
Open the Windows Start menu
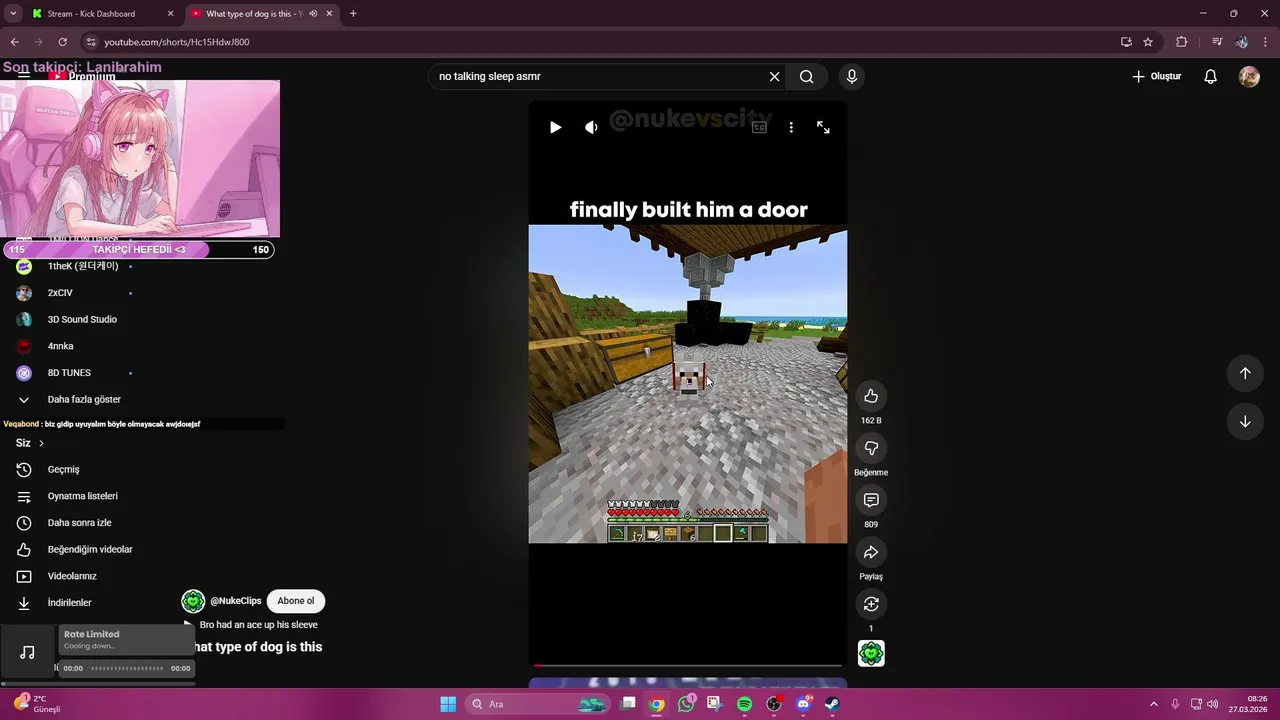click(448, 704)
